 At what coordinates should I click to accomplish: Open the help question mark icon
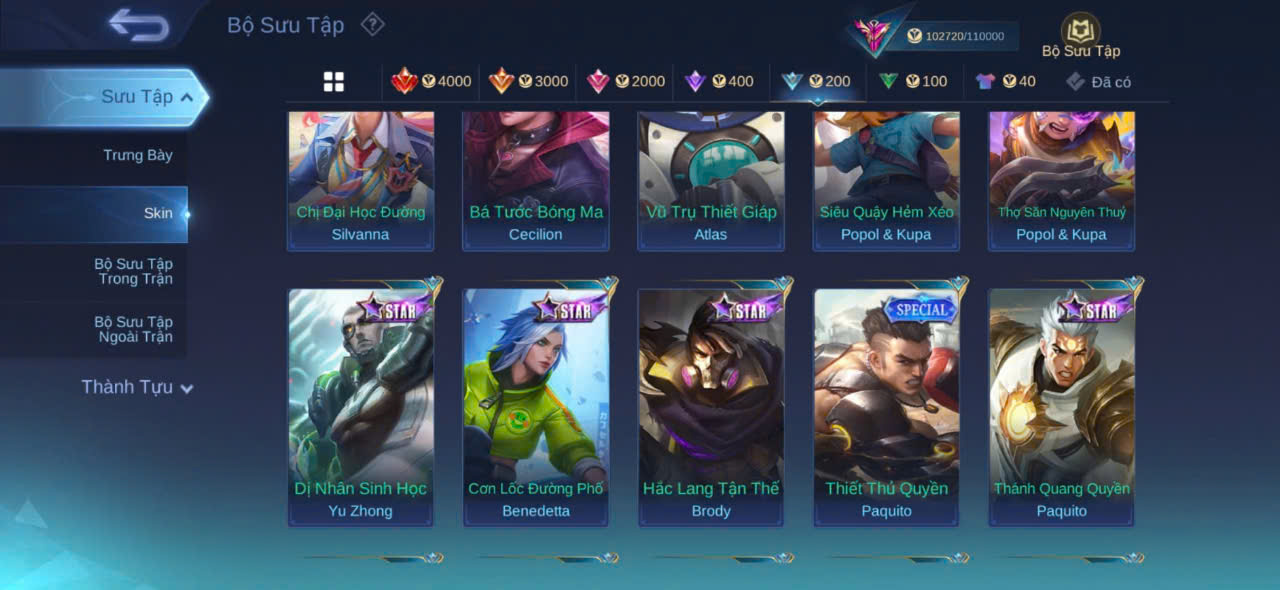click(x=372, y=24)
